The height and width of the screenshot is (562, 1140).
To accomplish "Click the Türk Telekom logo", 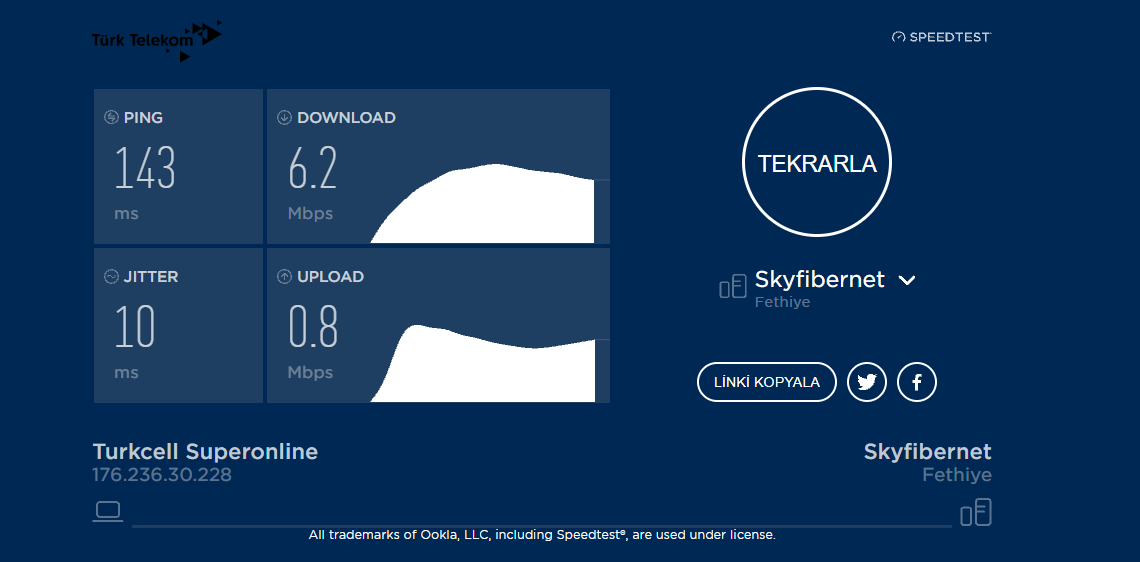I will [156, 40].
